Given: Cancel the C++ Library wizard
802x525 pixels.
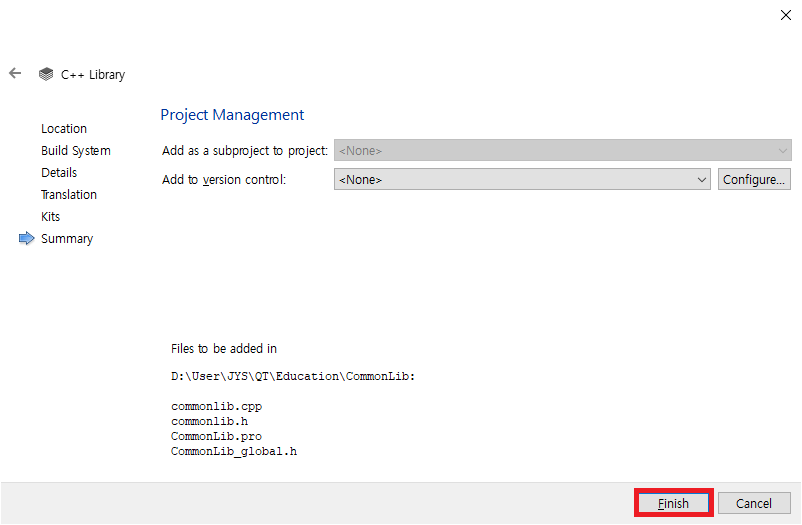Looking at the screenshot, I should (754, 504).
